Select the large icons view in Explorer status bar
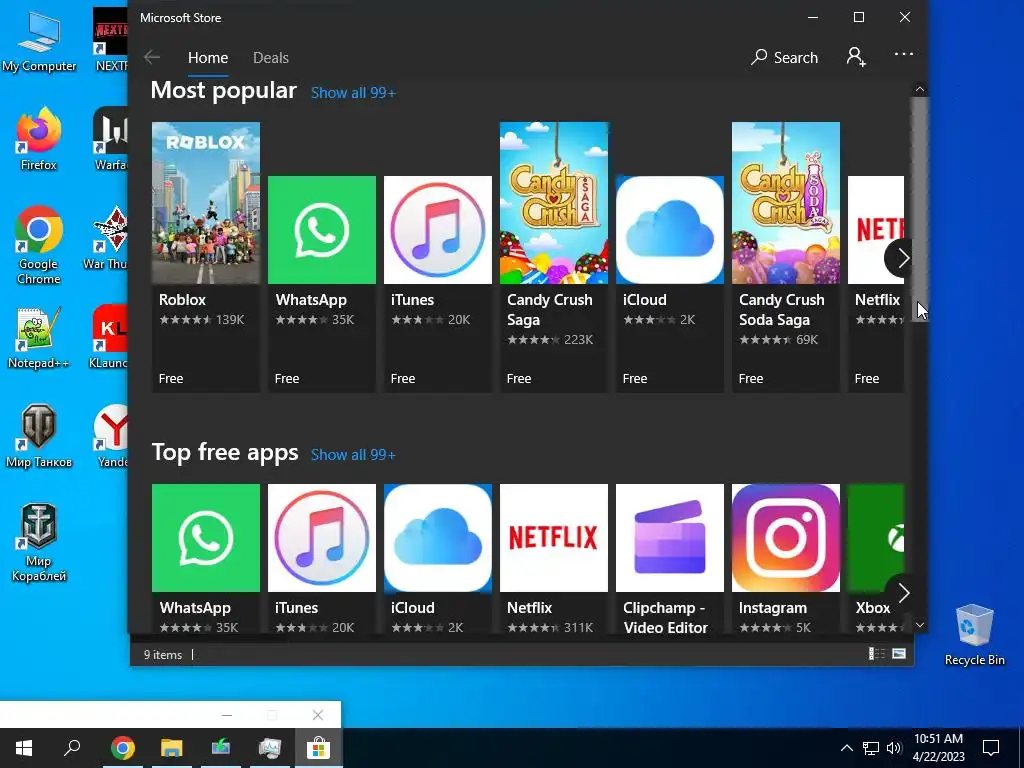Viewport: 1024px width, 768px height. pos(899,654)
